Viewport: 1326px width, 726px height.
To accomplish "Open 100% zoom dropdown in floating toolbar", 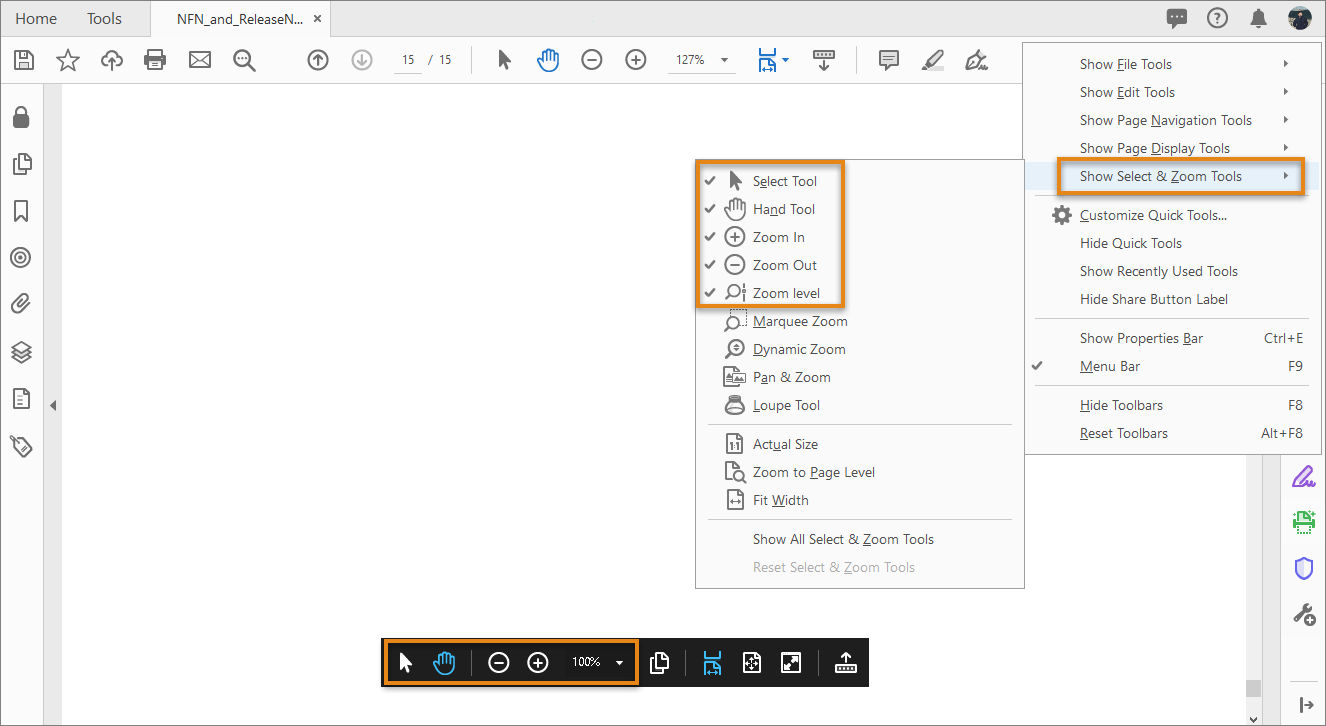I will 619,662.
